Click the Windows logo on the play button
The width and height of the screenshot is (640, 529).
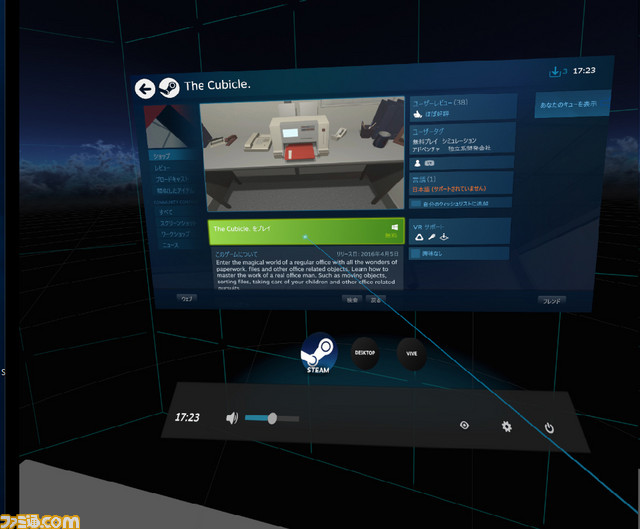coord(394,227)
